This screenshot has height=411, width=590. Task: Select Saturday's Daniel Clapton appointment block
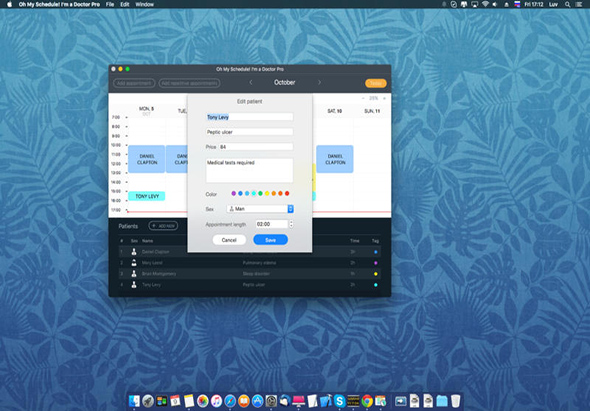[335, 159]
